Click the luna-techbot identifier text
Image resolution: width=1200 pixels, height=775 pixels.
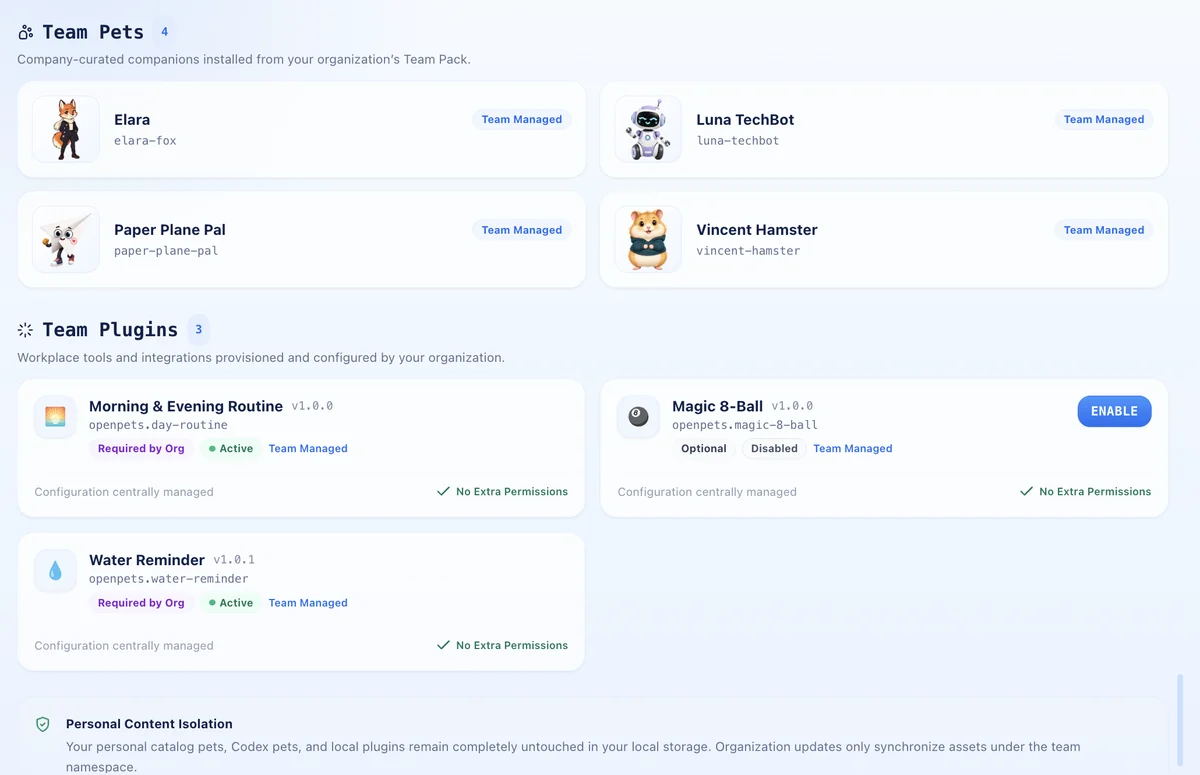pos(738,141)
